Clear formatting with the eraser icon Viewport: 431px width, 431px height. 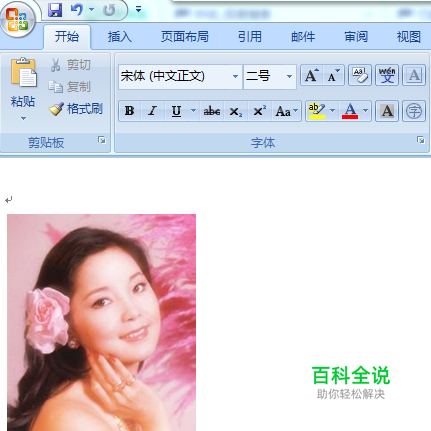click(x=360, y=75)
